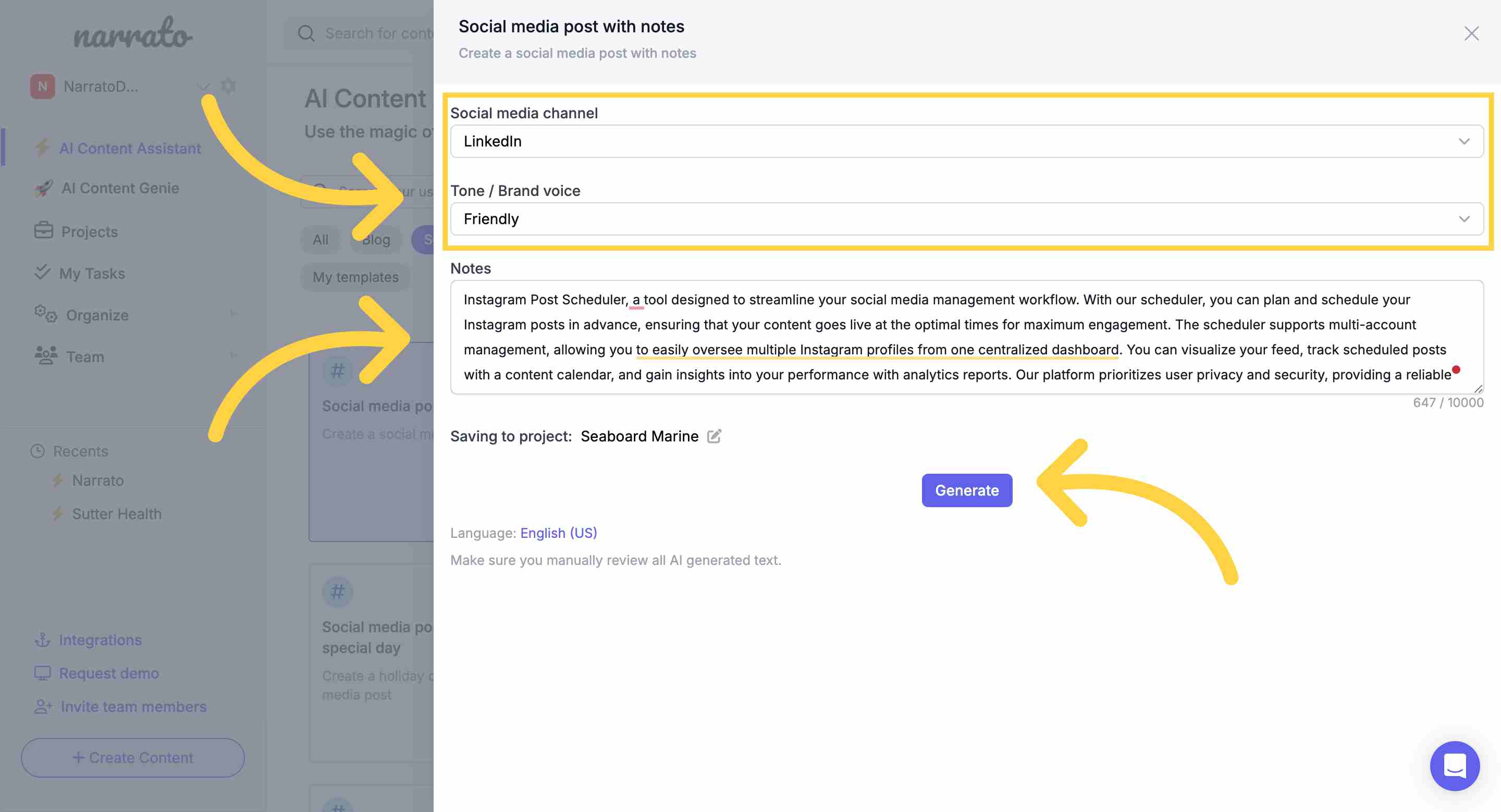Change language from English (US)
Screen dimensions: 1501x812
pos(558,533)
